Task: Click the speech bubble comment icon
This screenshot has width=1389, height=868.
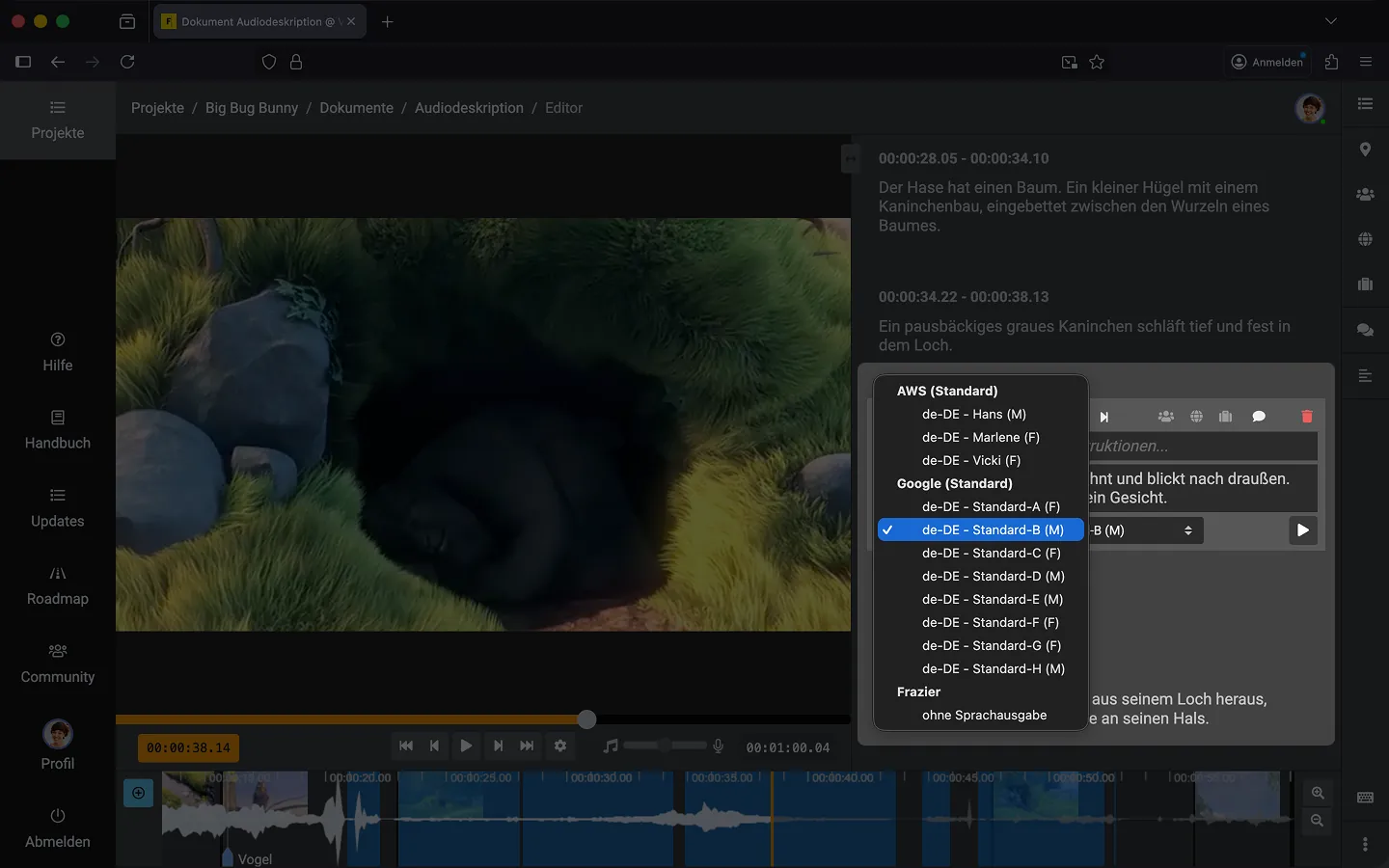Action: [1259, 417]
